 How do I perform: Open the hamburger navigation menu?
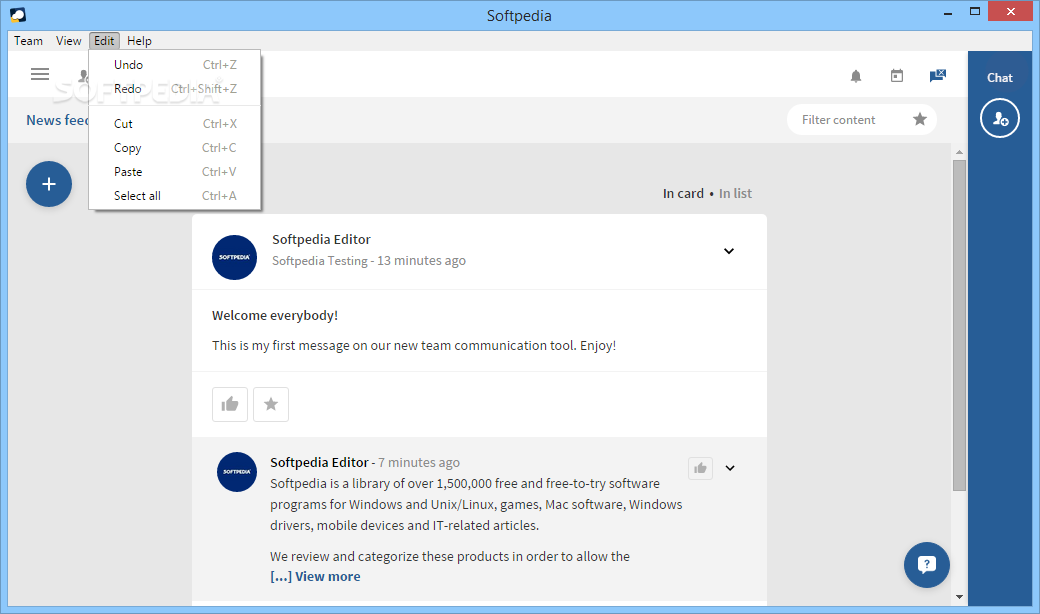(x=40, y=74)
